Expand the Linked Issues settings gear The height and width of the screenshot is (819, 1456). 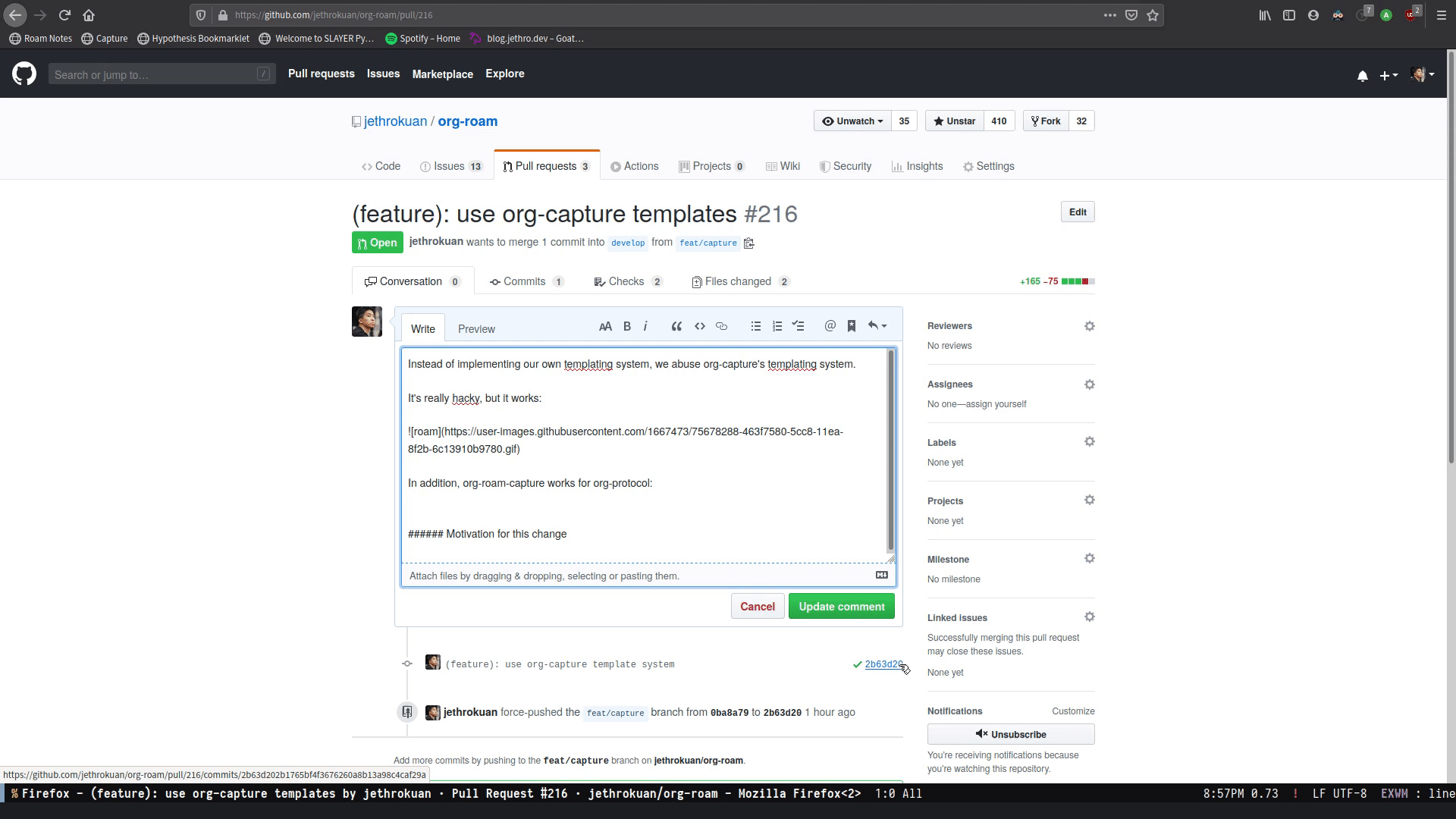[x=1090, y=617]
